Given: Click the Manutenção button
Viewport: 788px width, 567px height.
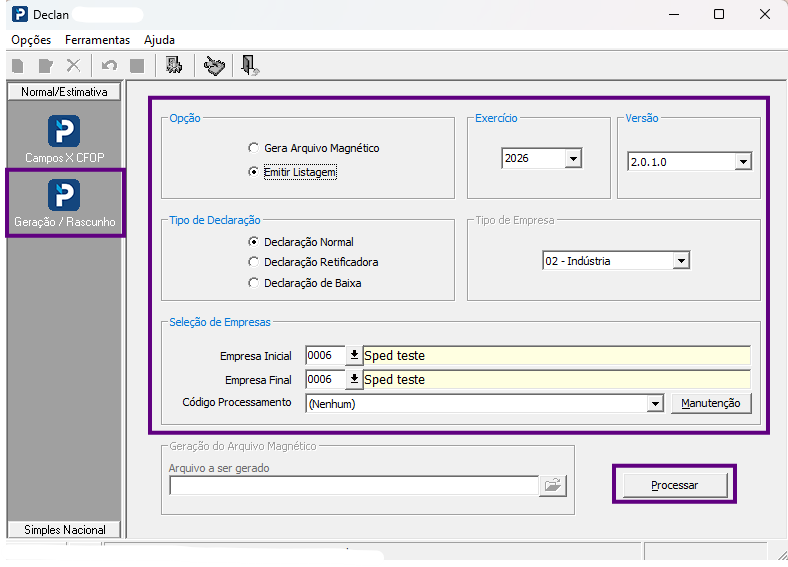Looking at the screenshot, I should tap(711, 403).
